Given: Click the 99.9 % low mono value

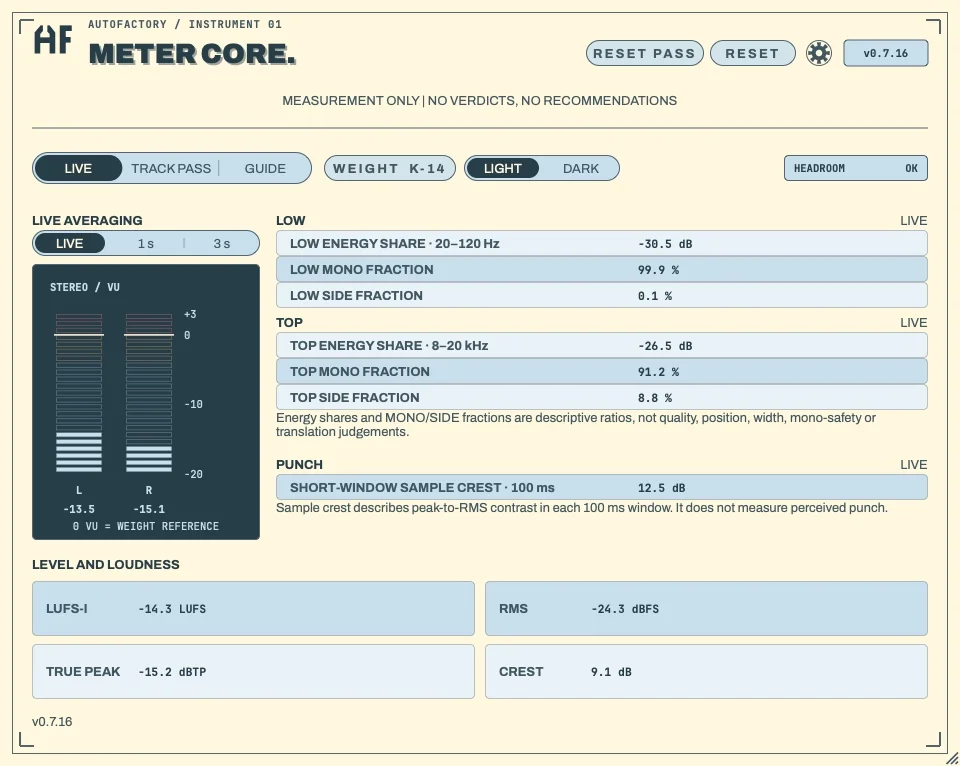Looking at the screenshot, I should coord(658,269).
